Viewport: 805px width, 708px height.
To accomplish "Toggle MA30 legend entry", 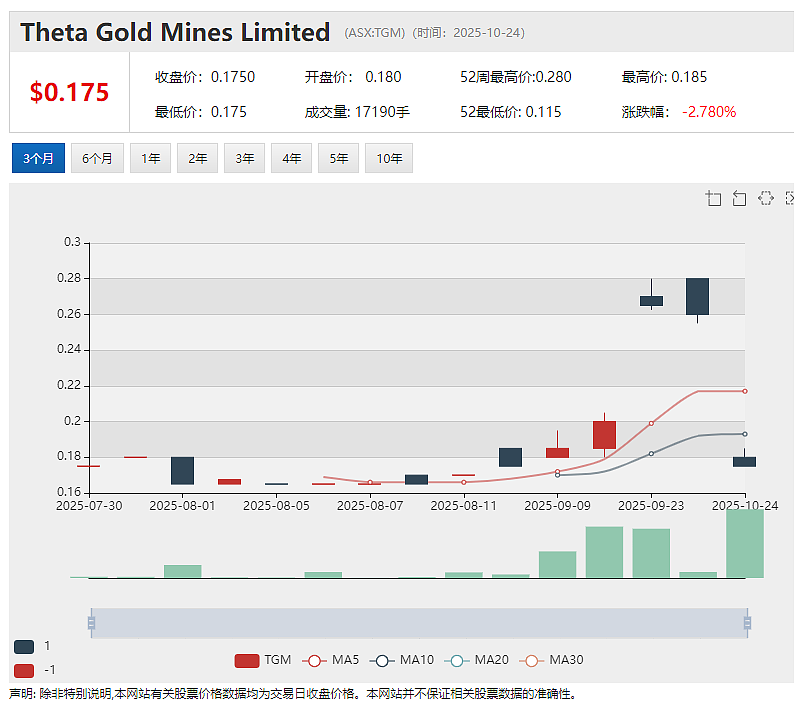I will click(x=551, y=660).
